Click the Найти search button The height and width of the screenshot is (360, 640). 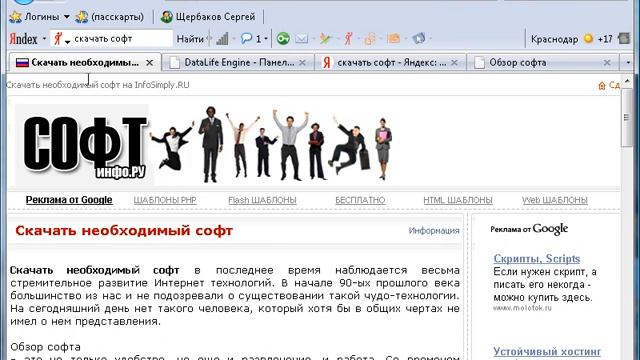[x=190, y=39]
